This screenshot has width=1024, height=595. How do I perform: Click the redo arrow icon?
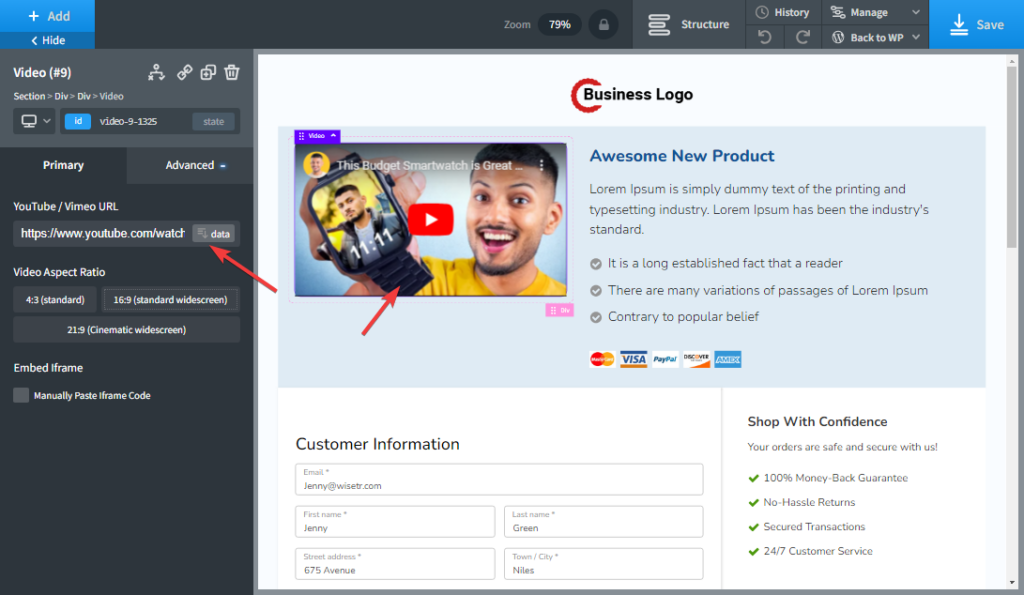pyautogui.click(x=802, y=37)
